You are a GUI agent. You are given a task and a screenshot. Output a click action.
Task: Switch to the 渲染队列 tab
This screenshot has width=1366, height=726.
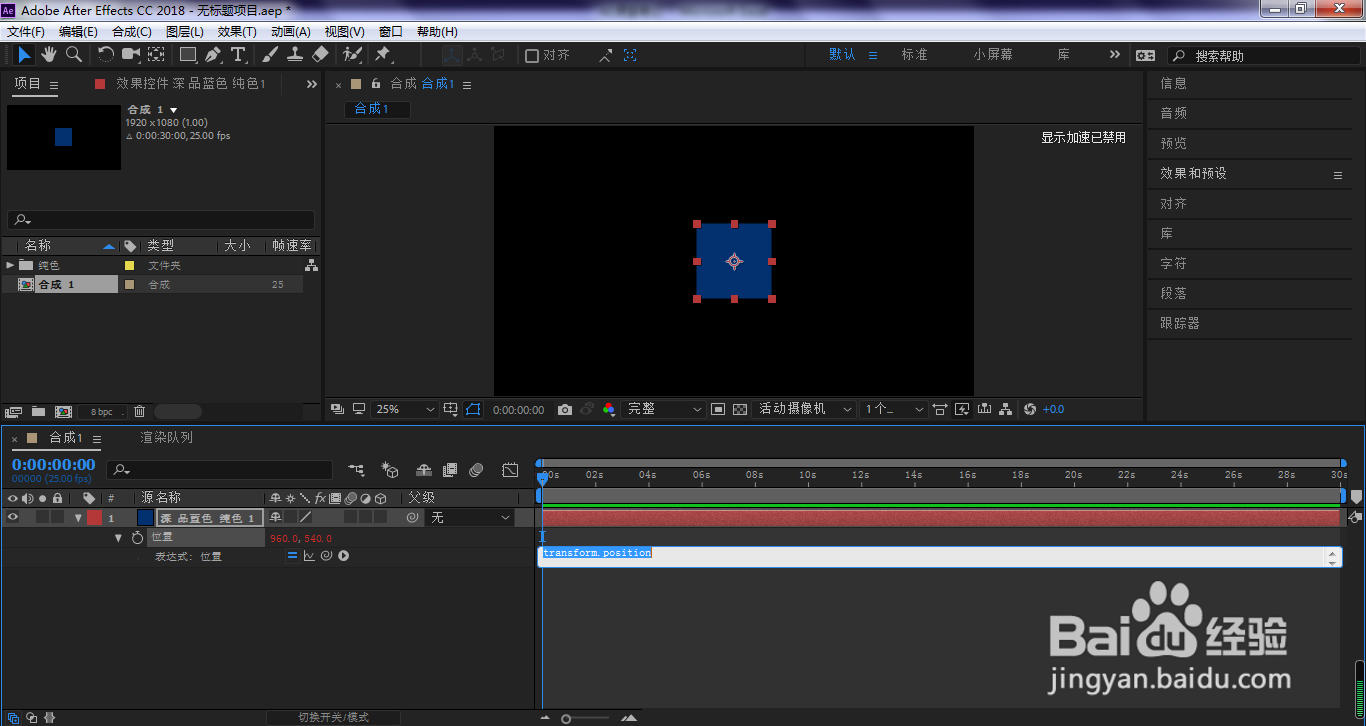[x=167, y=437]
